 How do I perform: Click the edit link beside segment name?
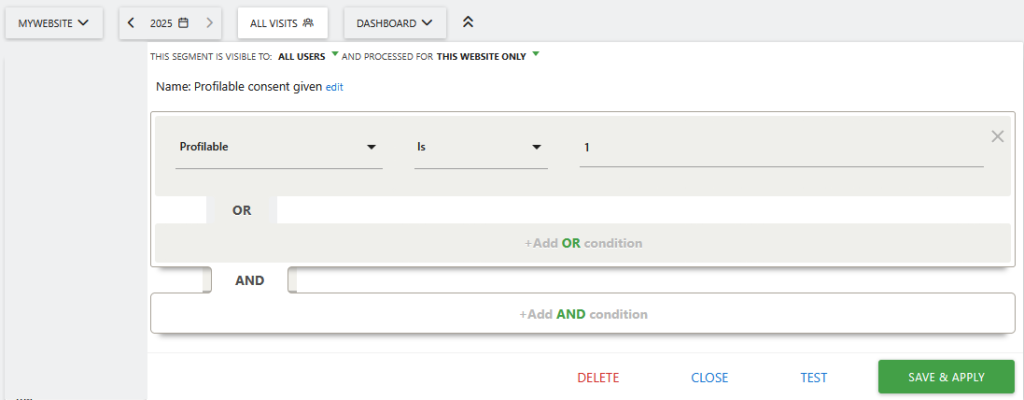click(334, 87)
